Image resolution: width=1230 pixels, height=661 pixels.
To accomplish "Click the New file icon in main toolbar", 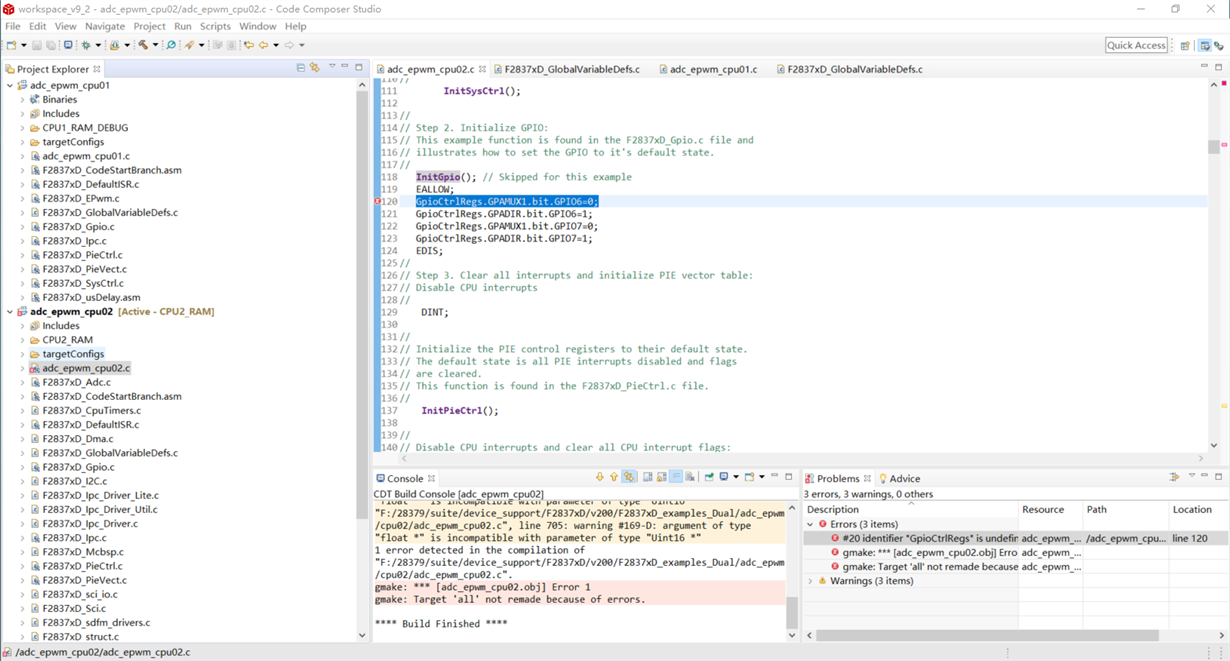I will 11,45.
